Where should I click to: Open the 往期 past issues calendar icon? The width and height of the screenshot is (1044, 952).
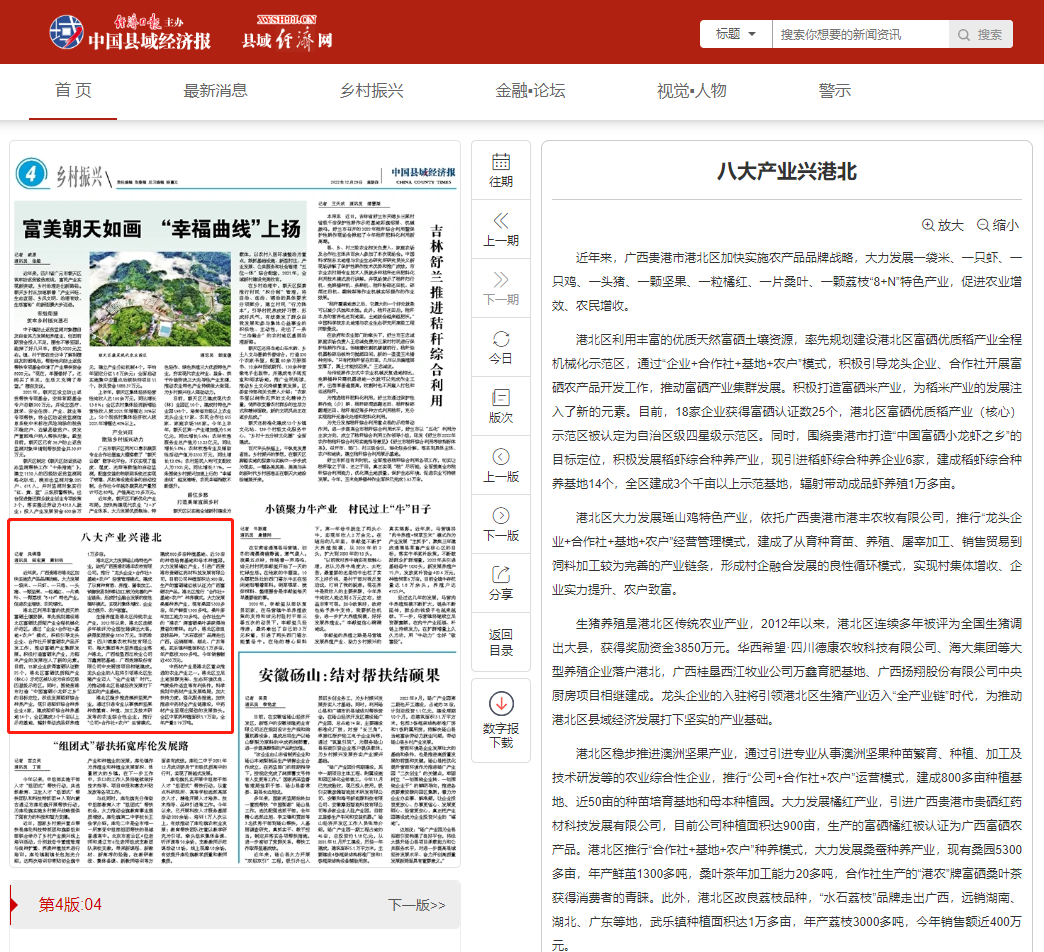coord(503,171)
